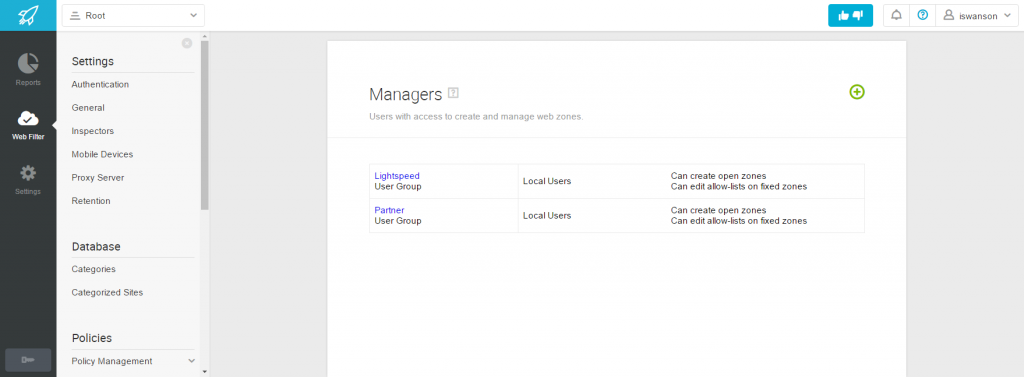This screenshot has height=377, width=1024.
Task: Expand the Policy Management item
Action: [x=133, y=361]
